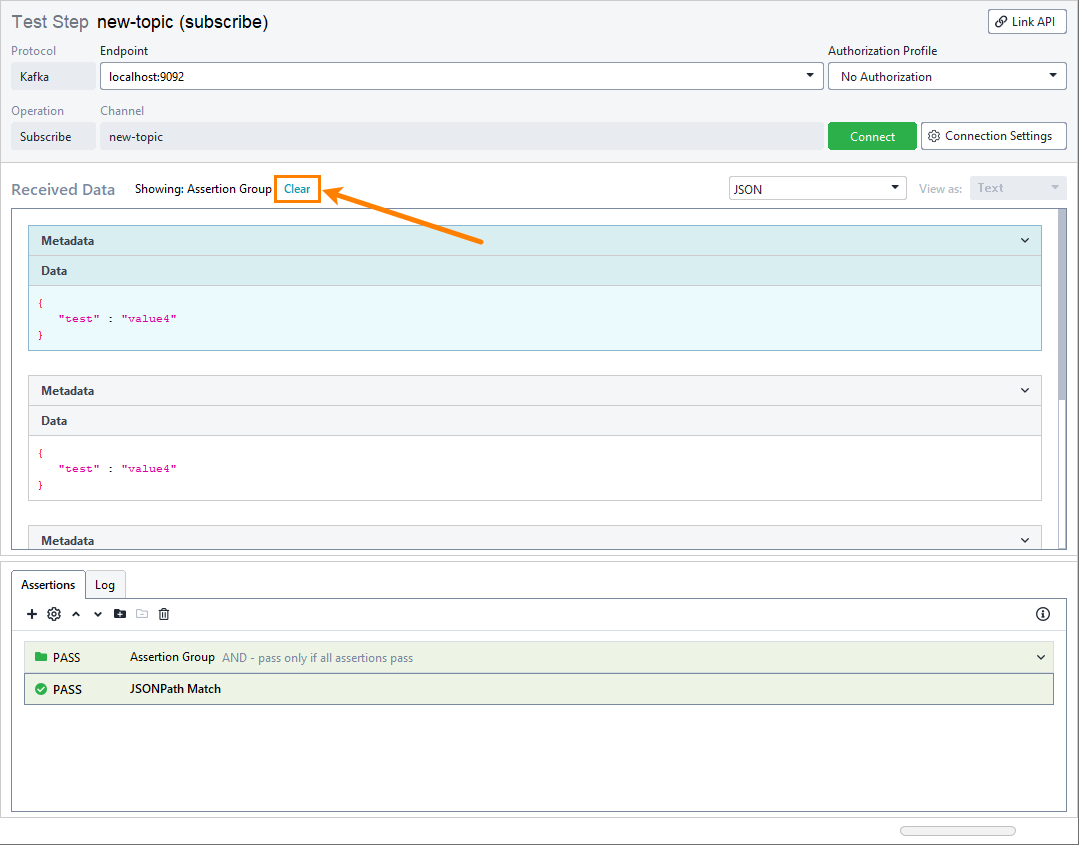The image size is (1079, 845).
Task: Collapse the first Metadata section
Action: point(1024,240)
